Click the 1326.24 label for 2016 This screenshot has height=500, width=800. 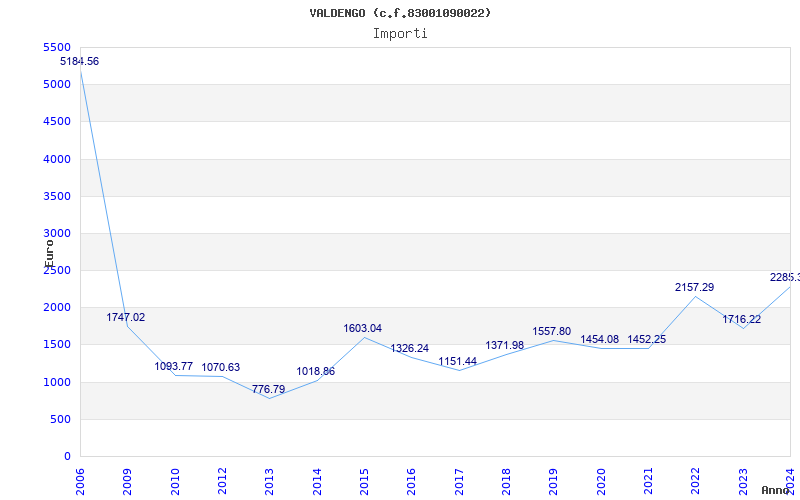[410, 348]
